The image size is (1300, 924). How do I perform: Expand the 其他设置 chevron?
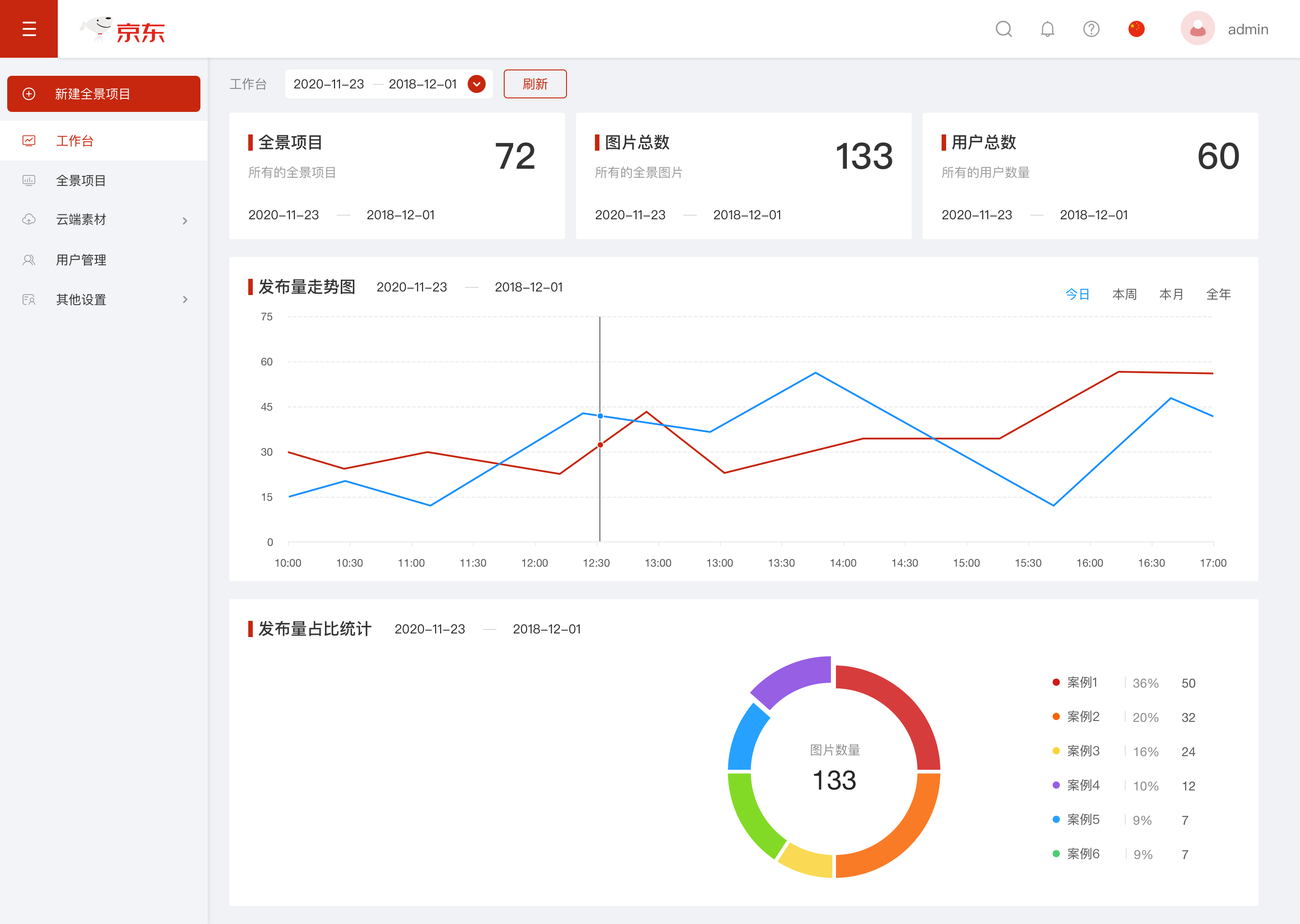coord(185,299)
